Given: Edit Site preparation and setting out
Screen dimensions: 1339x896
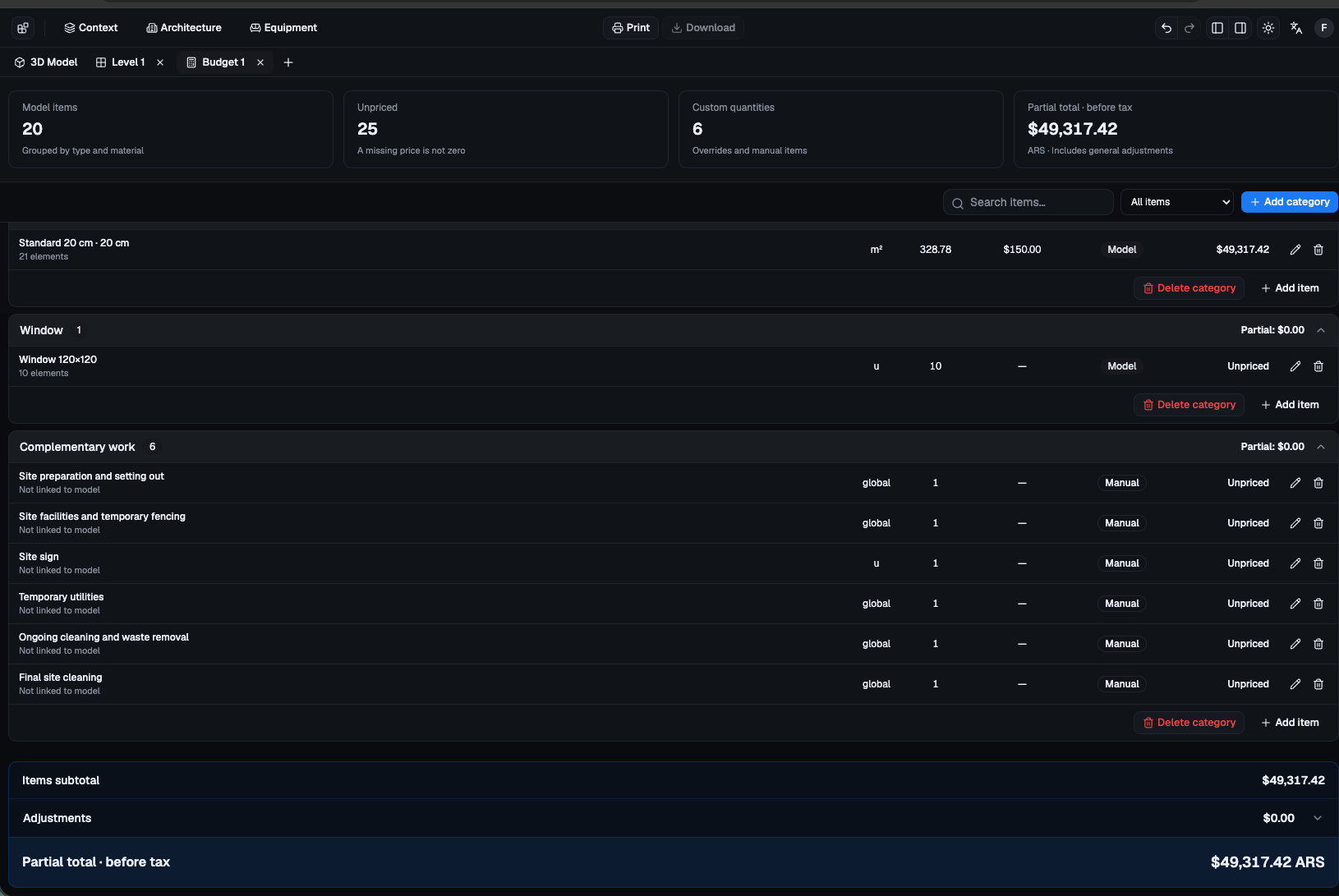Looking at the screenshot, I should [1295, 483].
